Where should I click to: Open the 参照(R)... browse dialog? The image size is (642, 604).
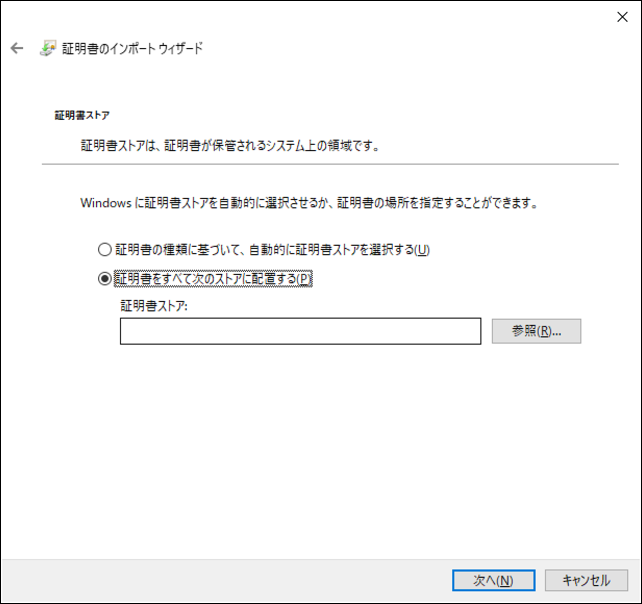tap(536, 331)
